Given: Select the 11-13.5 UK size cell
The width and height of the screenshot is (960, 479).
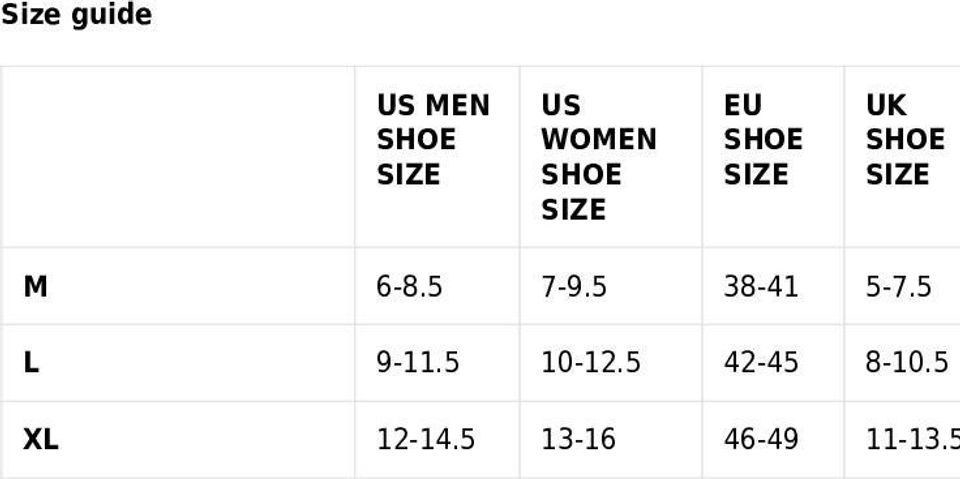Looking at the screenshot, I should pos(912,439).
